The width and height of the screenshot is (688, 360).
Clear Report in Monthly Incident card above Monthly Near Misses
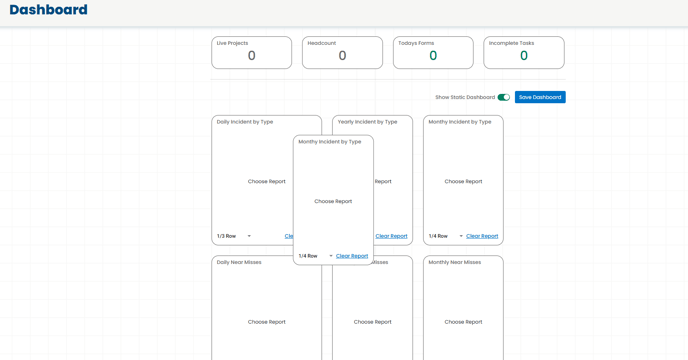482,236
